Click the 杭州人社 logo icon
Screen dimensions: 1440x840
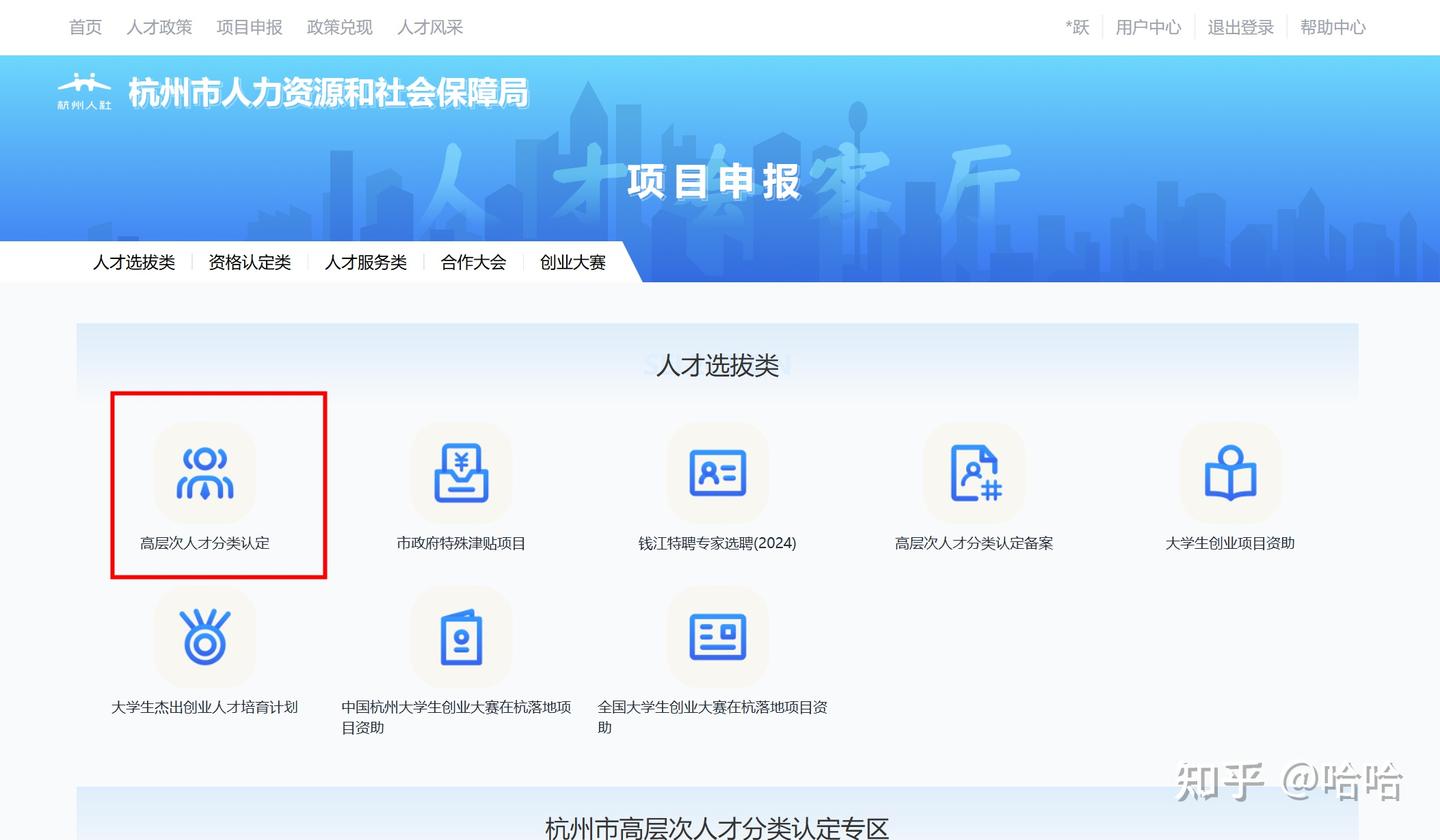coord(84,91)
